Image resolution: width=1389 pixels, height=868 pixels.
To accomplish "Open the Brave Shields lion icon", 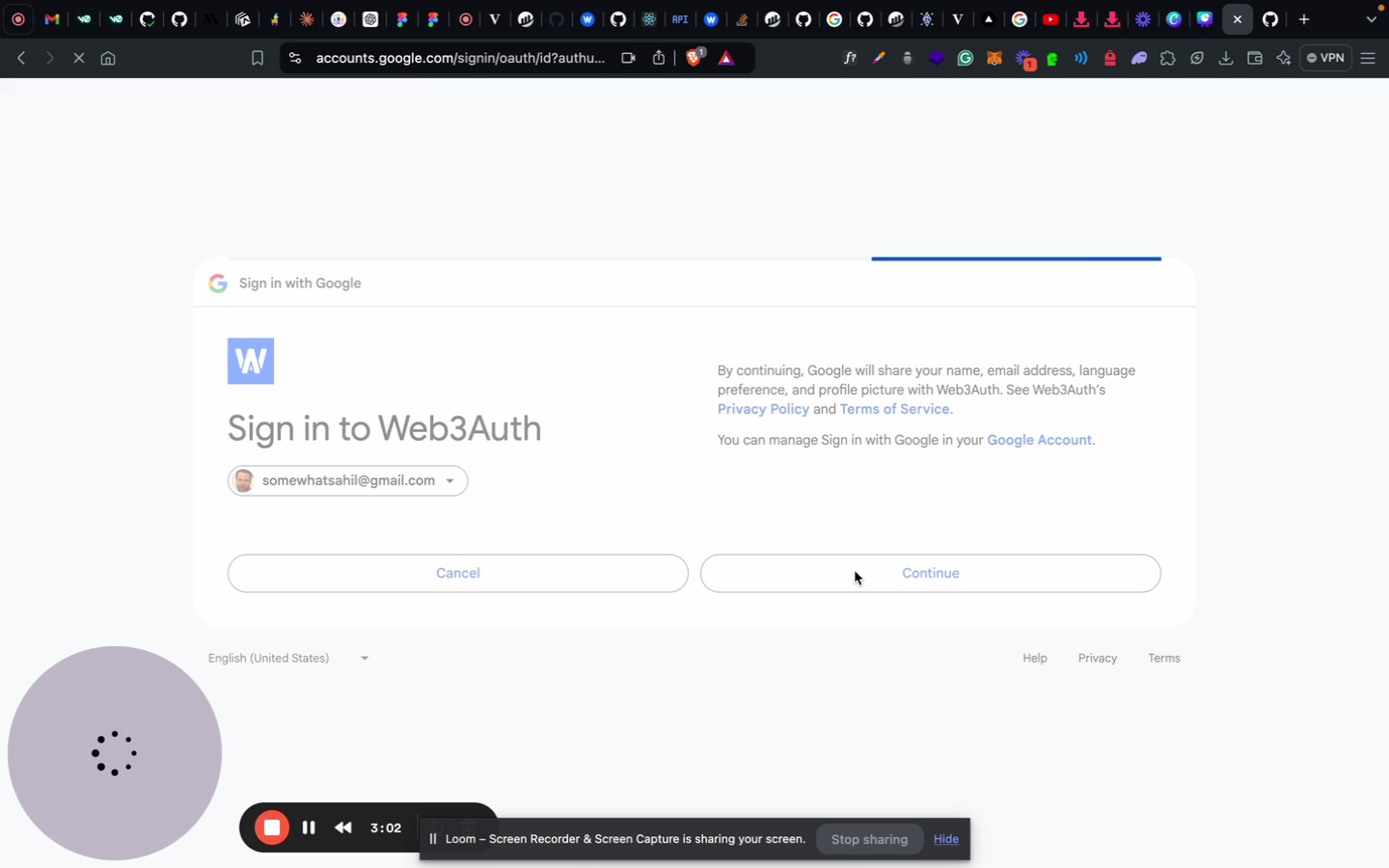I will pyautogui.click(x=694, y=58).
